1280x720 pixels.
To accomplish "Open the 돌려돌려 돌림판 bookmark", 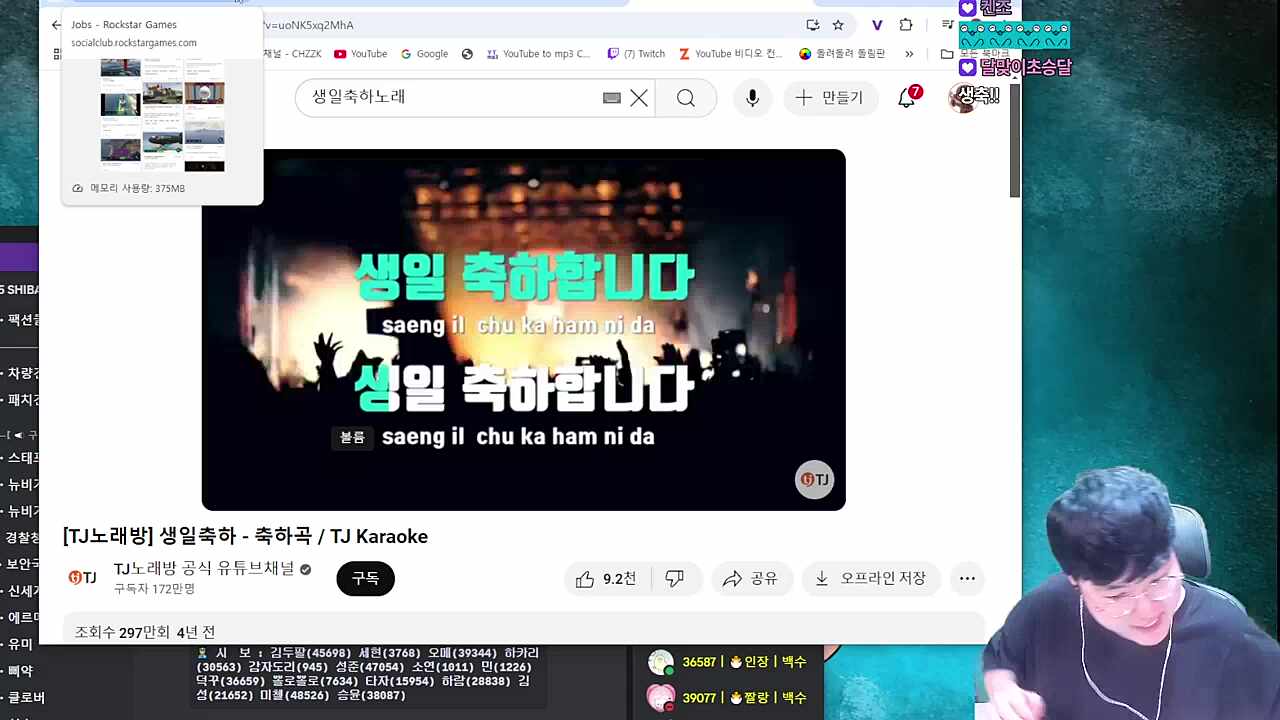I will 842,54.
